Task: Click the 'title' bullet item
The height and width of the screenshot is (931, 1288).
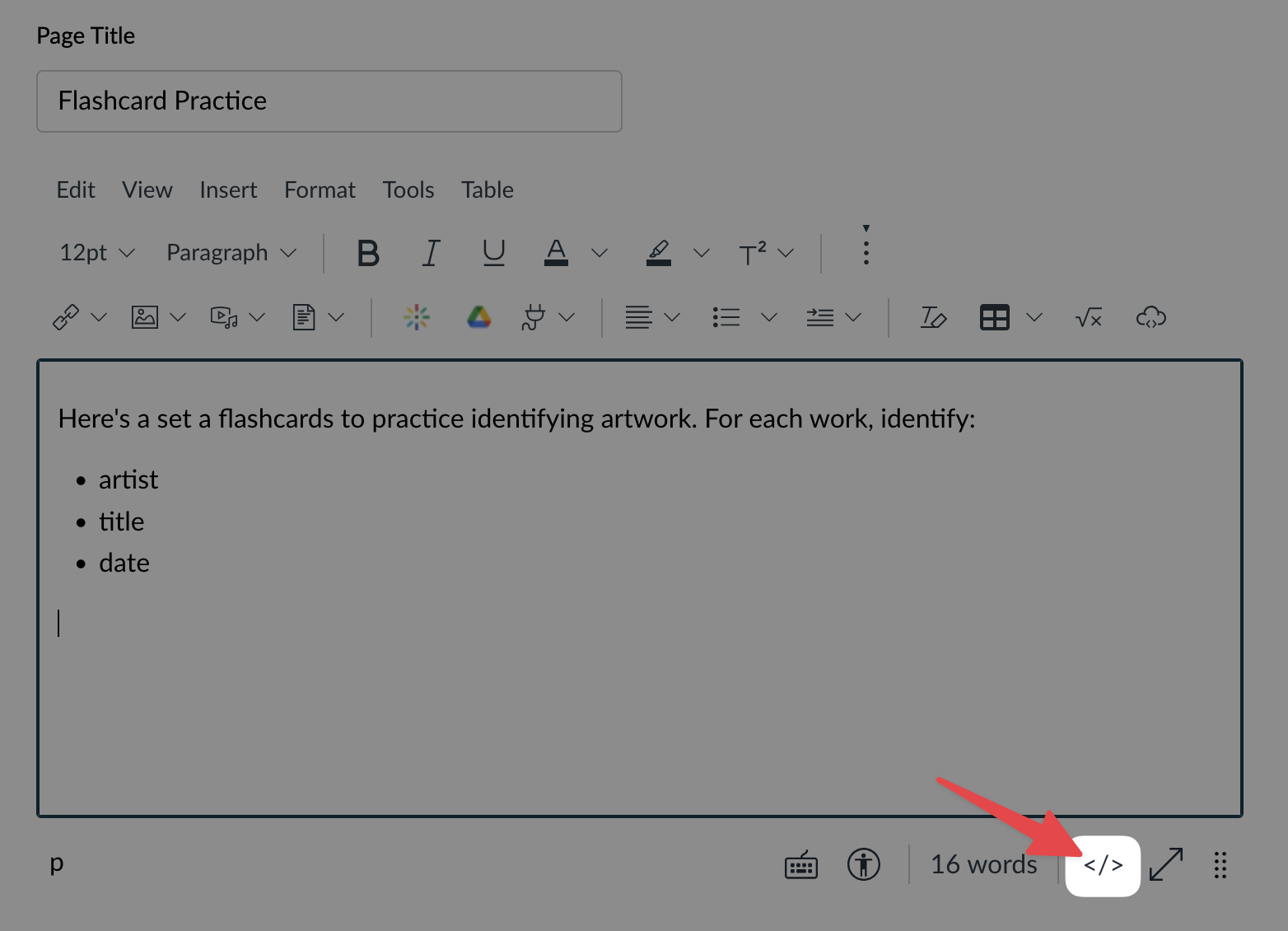Action: pyautogui.click(x=122, y=522)
